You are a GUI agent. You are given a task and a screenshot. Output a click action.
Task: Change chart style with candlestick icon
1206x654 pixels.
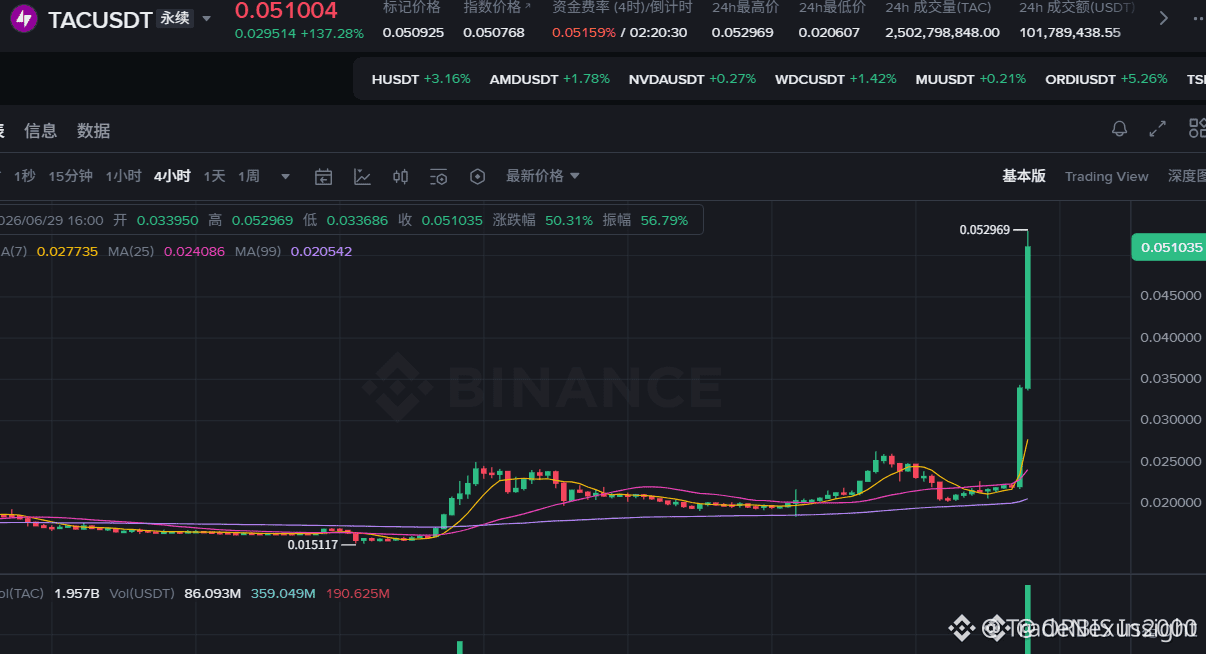pos(400,177)
